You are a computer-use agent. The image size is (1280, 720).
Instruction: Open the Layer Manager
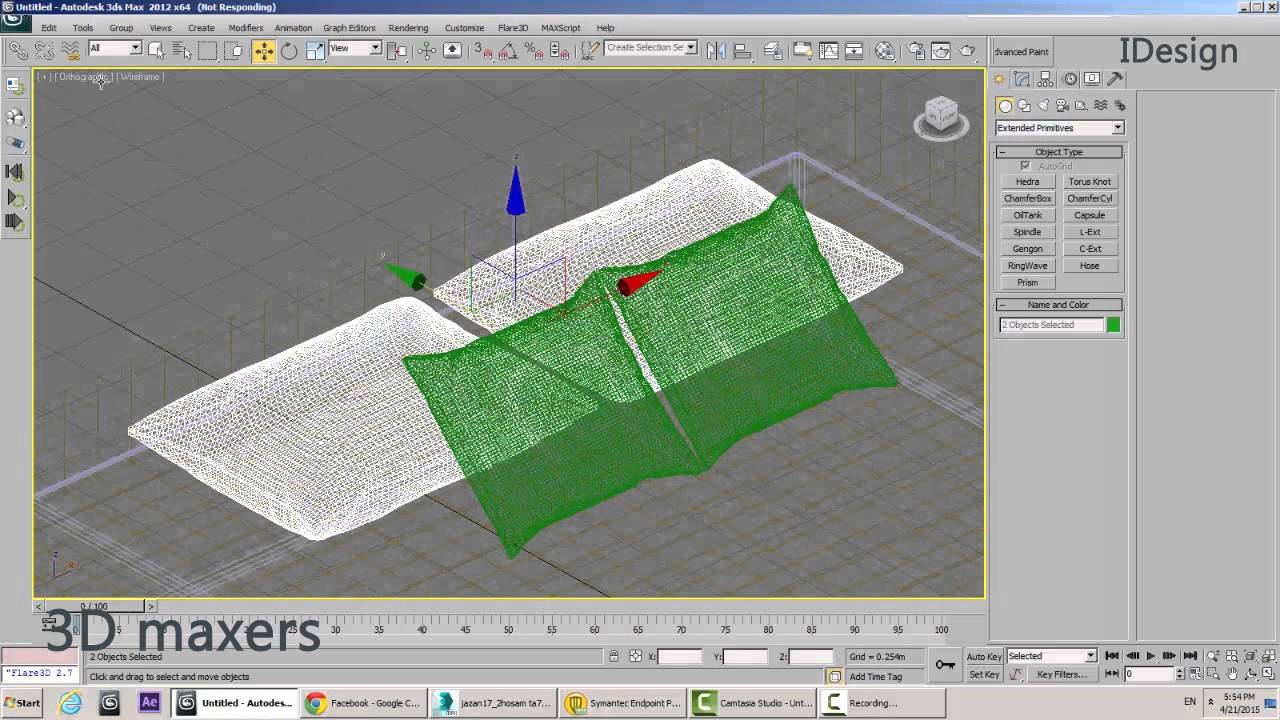(x=772, y=50)
